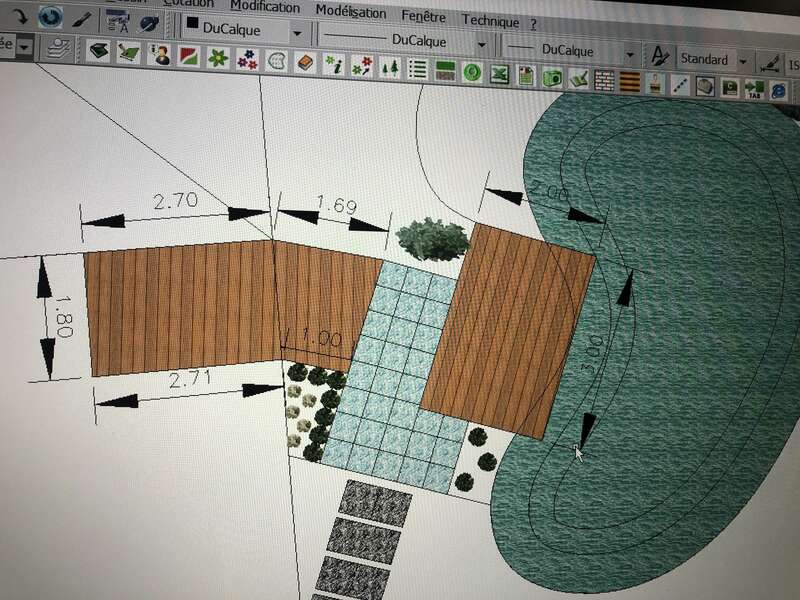Open the Modification menu
Screen dimensions: 800x600
[x=264, y=6]
